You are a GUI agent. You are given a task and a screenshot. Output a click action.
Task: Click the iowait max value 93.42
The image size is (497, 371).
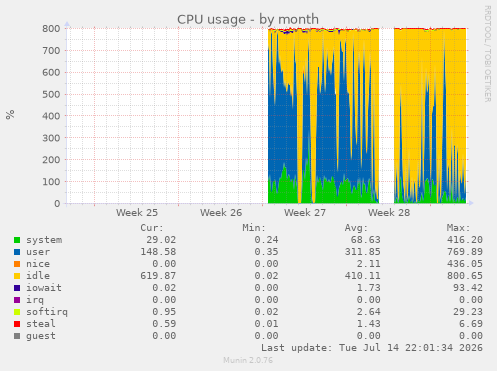(468, 288)
